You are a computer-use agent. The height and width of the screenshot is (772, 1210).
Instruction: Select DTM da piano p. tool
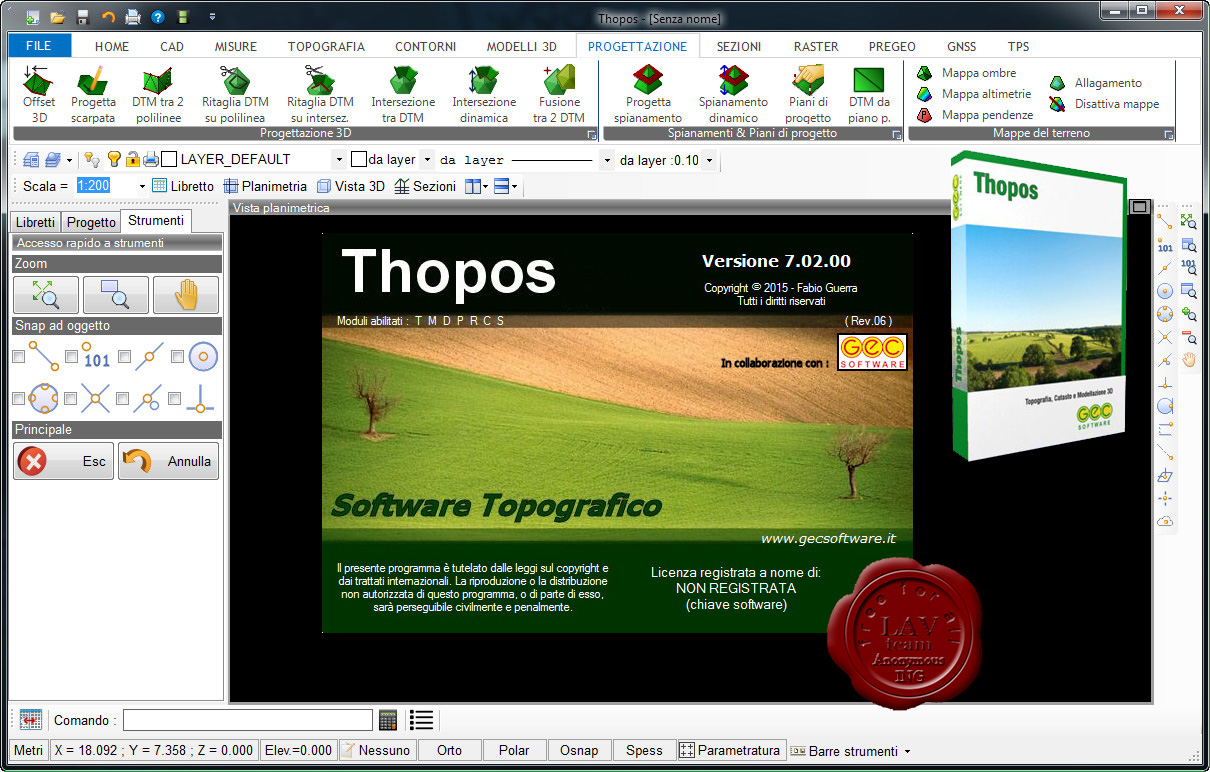point(869,94)
